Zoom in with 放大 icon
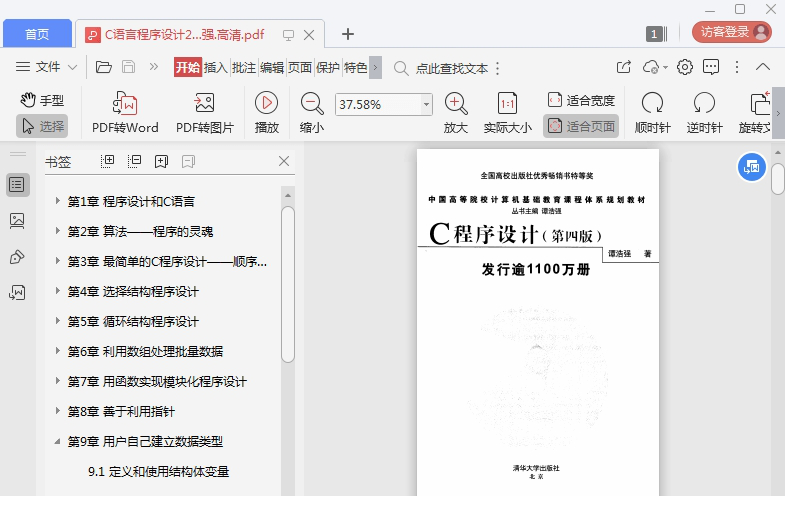The width and height of the screenshot is (785, 515). (456, 113)
